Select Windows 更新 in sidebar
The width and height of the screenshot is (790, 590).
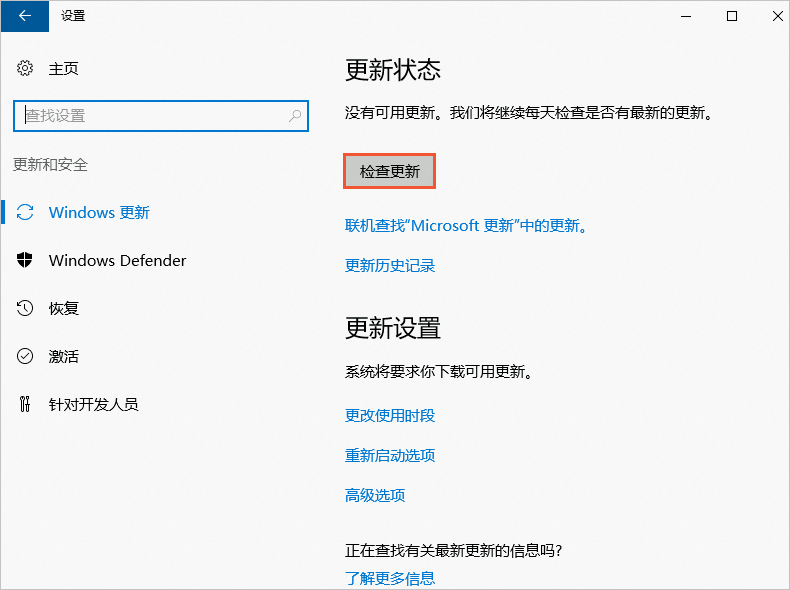point(99,213)
